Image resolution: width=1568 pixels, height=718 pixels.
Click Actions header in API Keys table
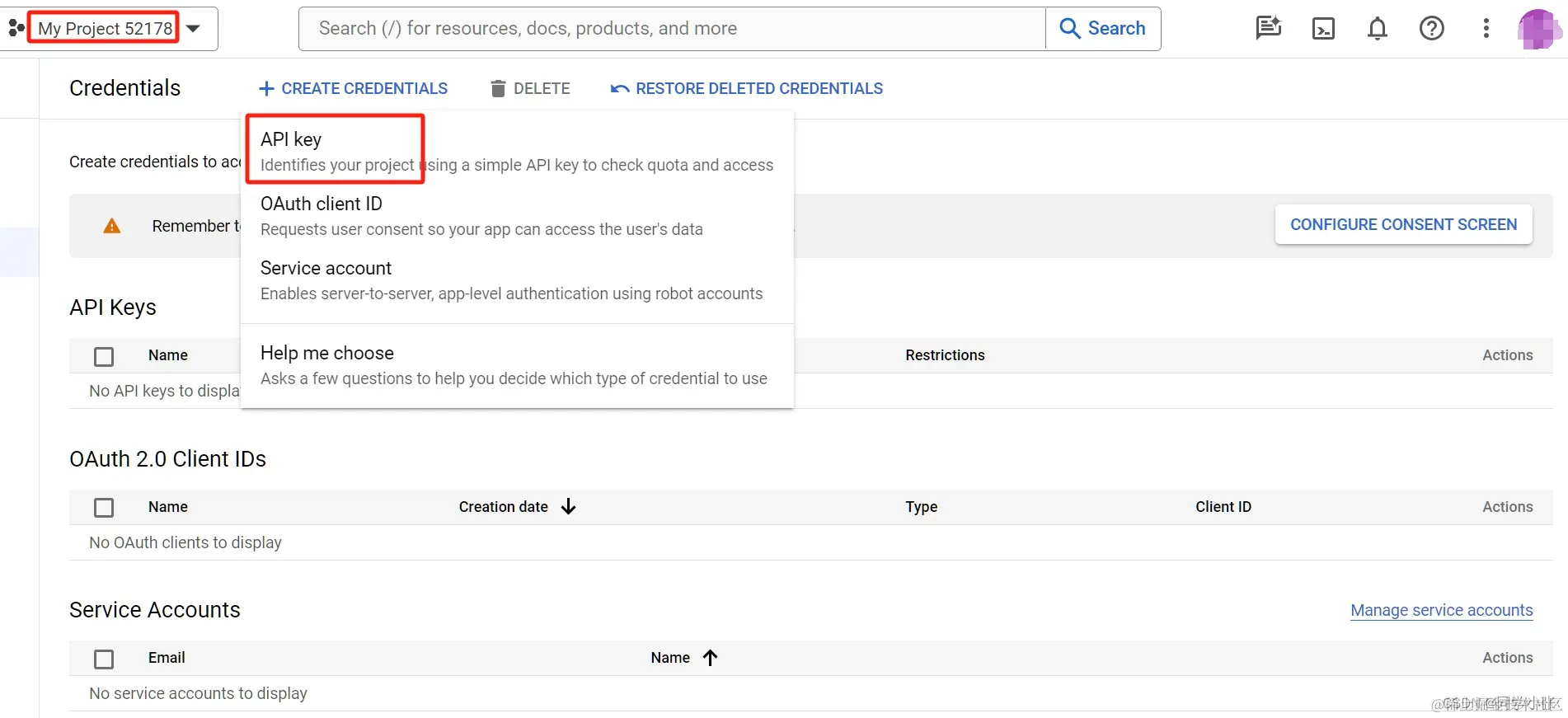1508,355
